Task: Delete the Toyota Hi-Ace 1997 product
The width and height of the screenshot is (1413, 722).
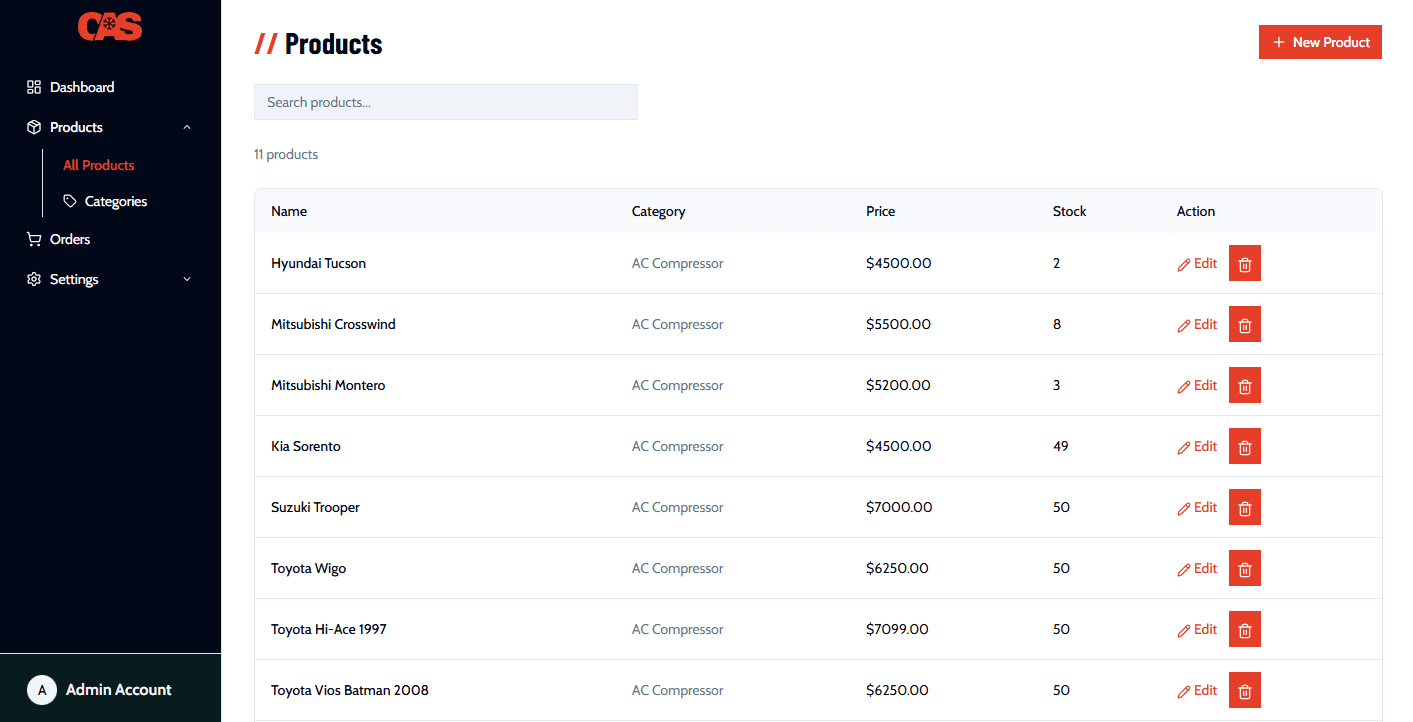Action: [1245, 629]
